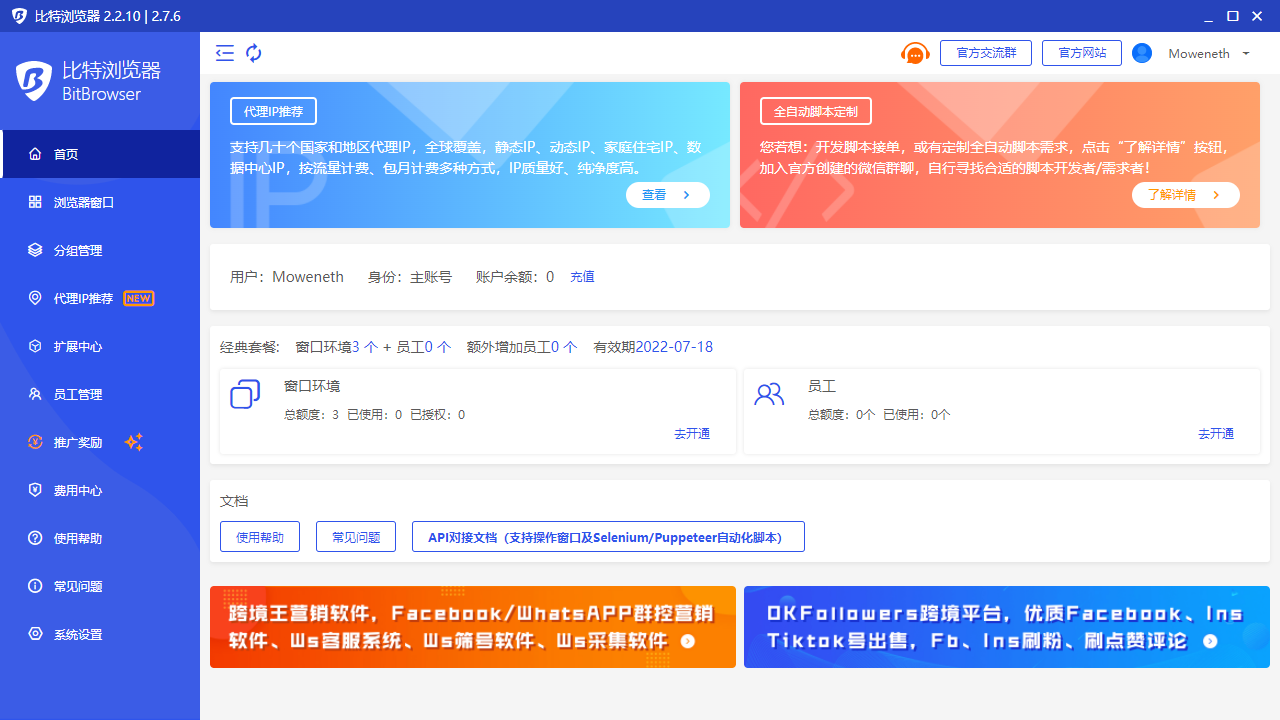The height and width of the screenshot is (720, 1280).
Task: Click BitBrowser app icon in title bar
Action: [18, 16]
